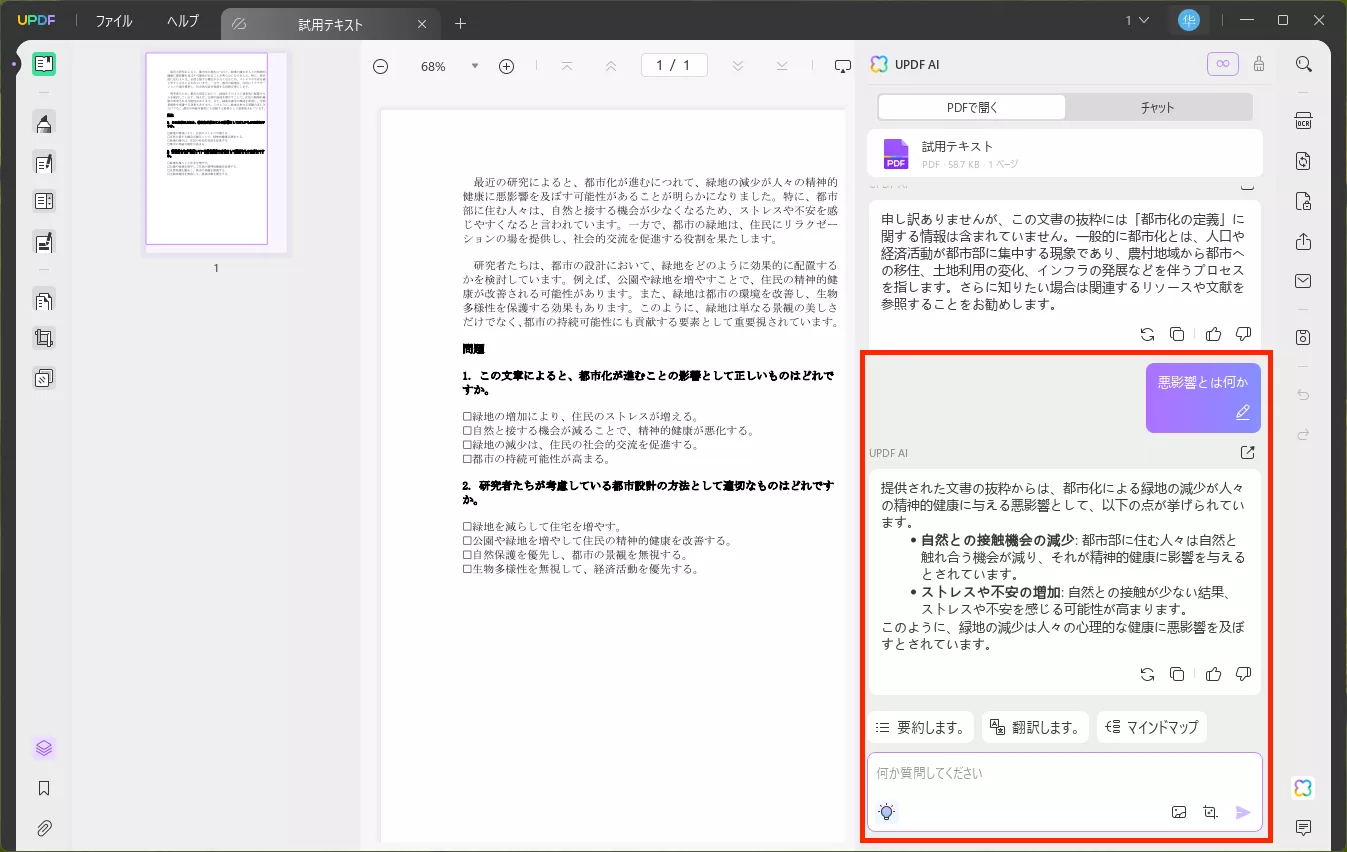Save the document with the disk icon
Image resolution: width=1347 pixels, height=852 pixels.
(1303, 337)
